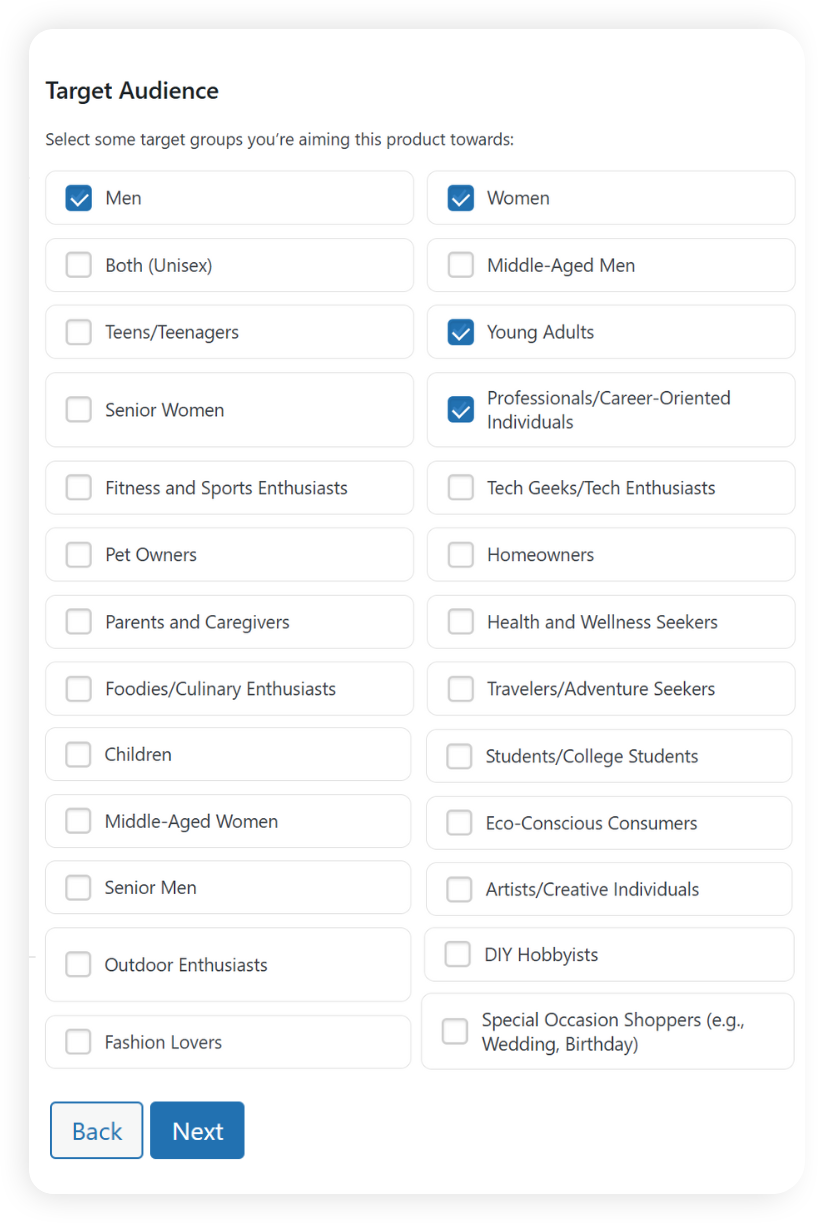Select the Homeowners target group
The image size is (818, 1223).
pyautogui.click(x=460, y=554)
